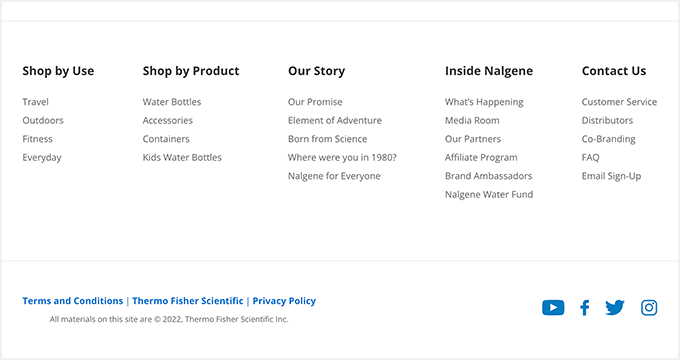Go to the Affiliate Program page
This screenshot has width=680, height=360.
click(481, 157)
